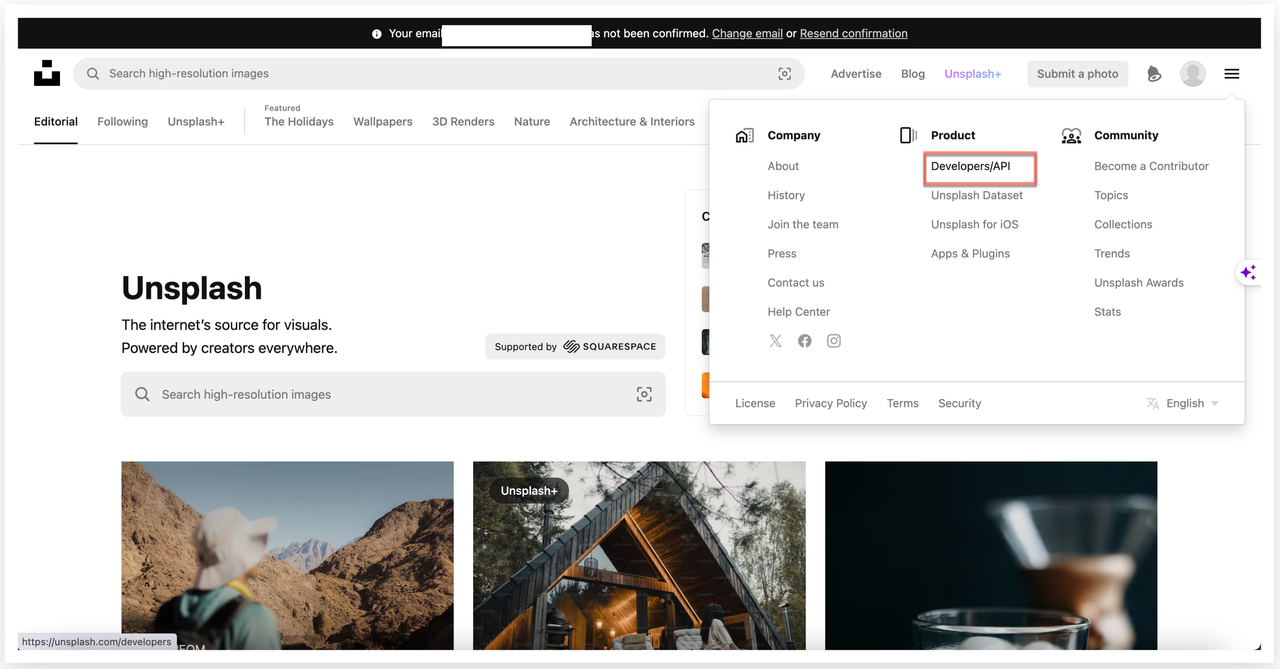The image size is (1280, 669).
Task: Open the History menu item
Action: point(786,195)
